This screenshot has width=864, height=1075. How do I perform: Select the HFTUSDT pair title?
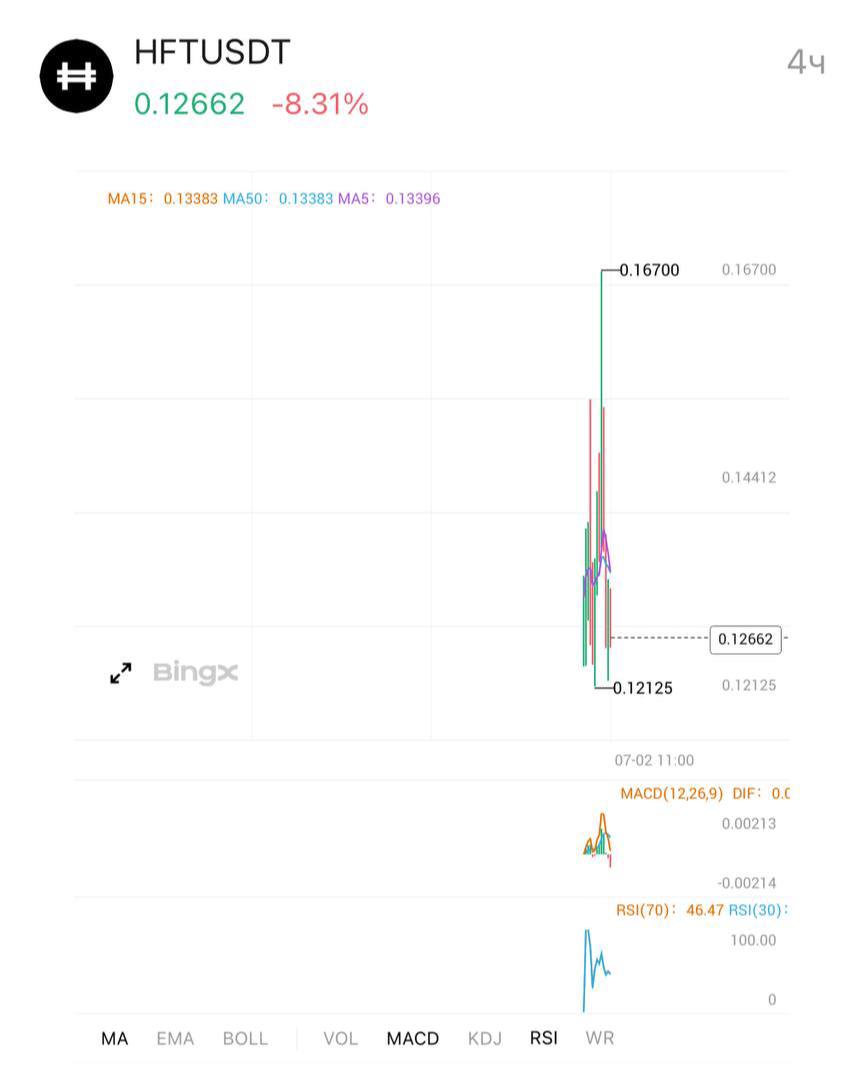pyautogui.click(x=213, y=53)
